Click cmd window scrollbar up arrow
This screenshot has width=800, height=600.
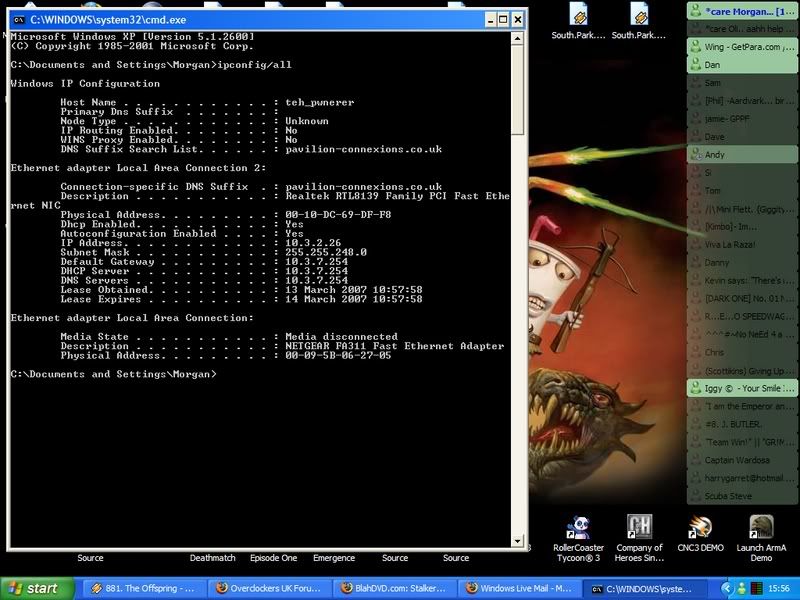(517, 38)
